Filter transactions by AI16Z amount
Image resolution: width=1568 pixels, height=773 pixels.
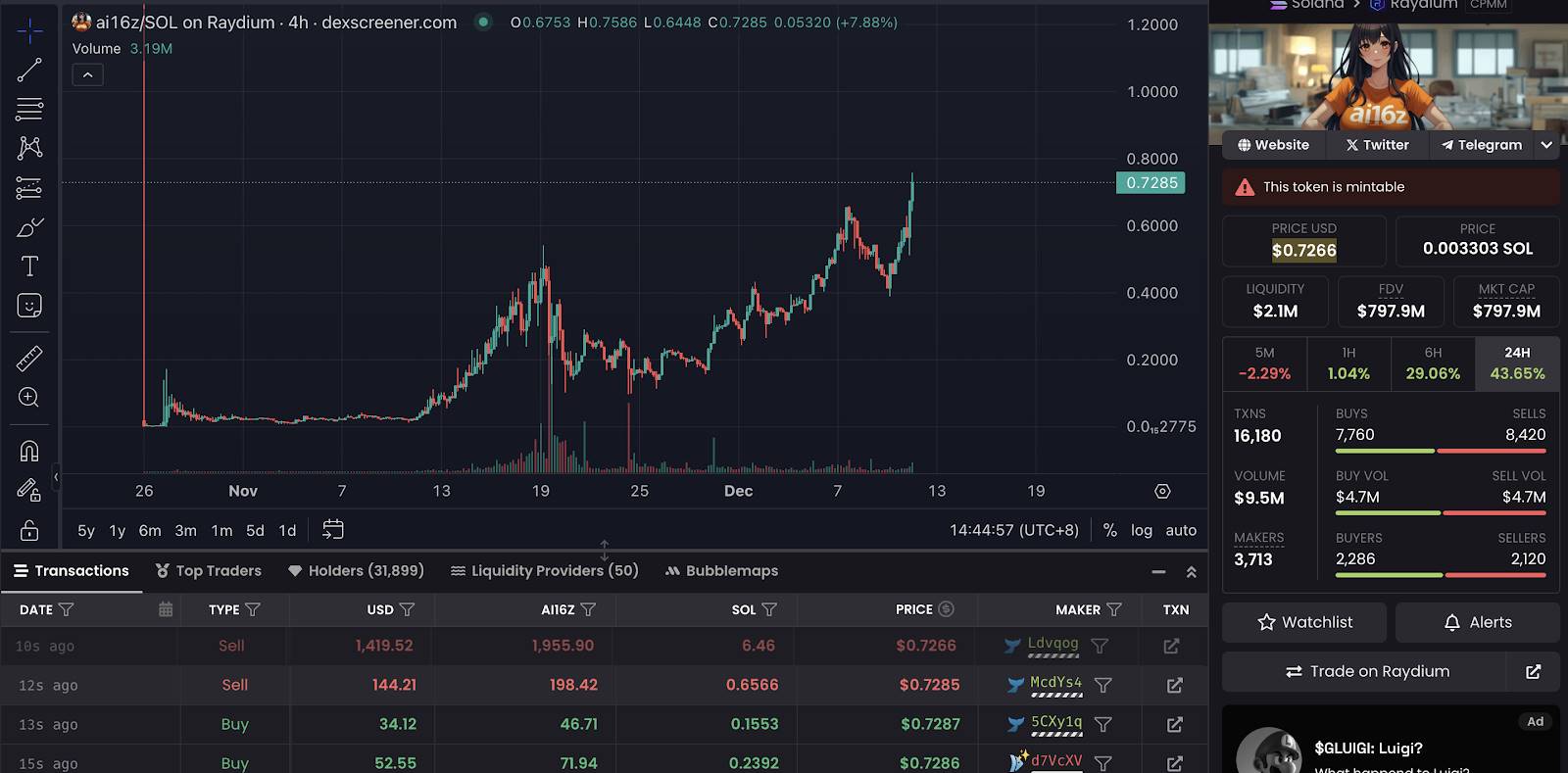(588, 609)
